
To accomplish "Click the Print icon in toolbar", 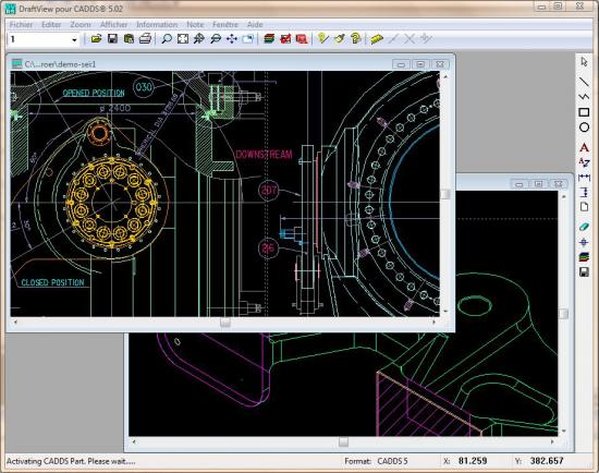I will (145, 39).
